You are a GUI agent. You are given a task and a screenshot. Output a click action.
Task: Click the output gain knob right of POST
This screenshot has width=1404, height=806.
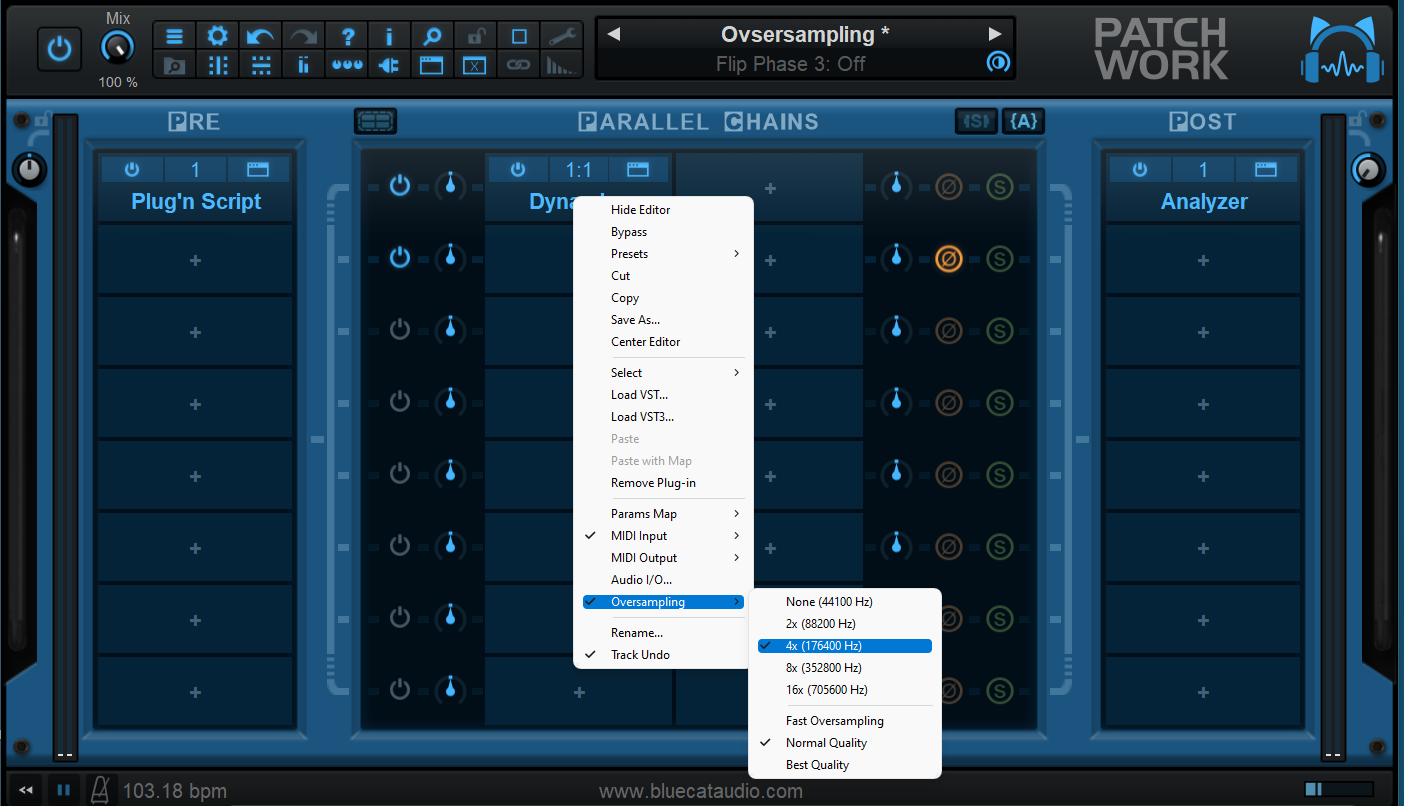1369,169
